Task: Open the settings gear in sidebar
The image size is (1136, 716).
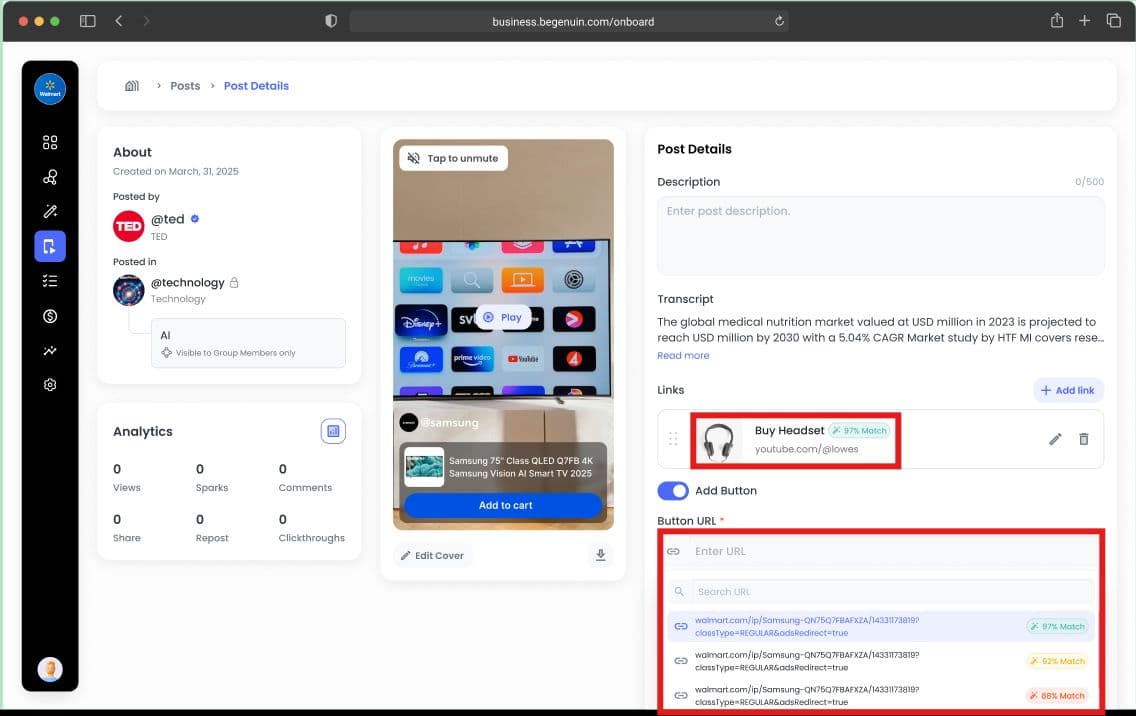Action: pos(49,385)
